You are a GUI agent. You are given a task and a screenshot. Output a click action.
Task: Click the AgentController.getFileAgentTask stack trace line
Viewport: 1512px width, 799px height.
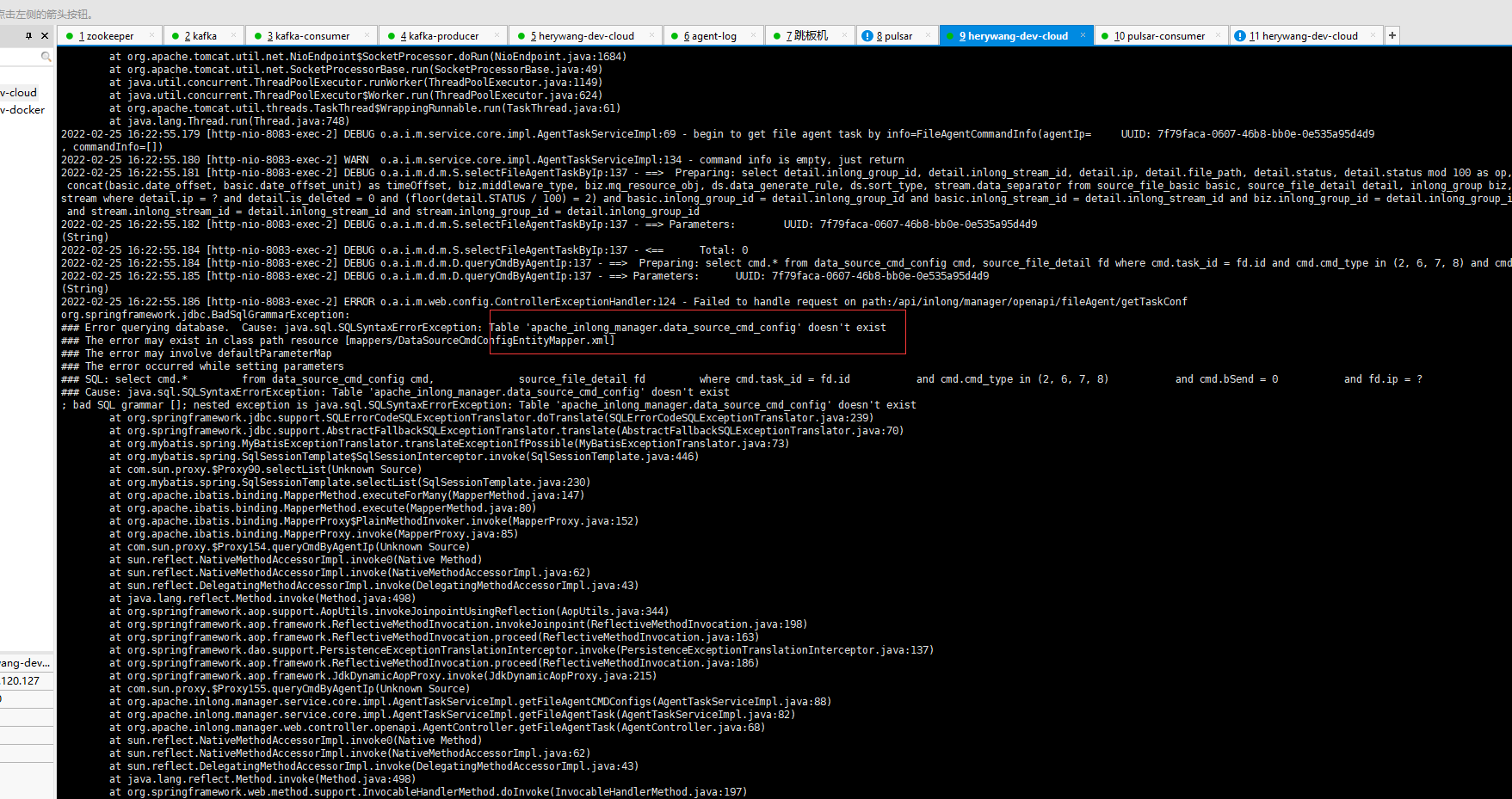[x=437, y=728]
